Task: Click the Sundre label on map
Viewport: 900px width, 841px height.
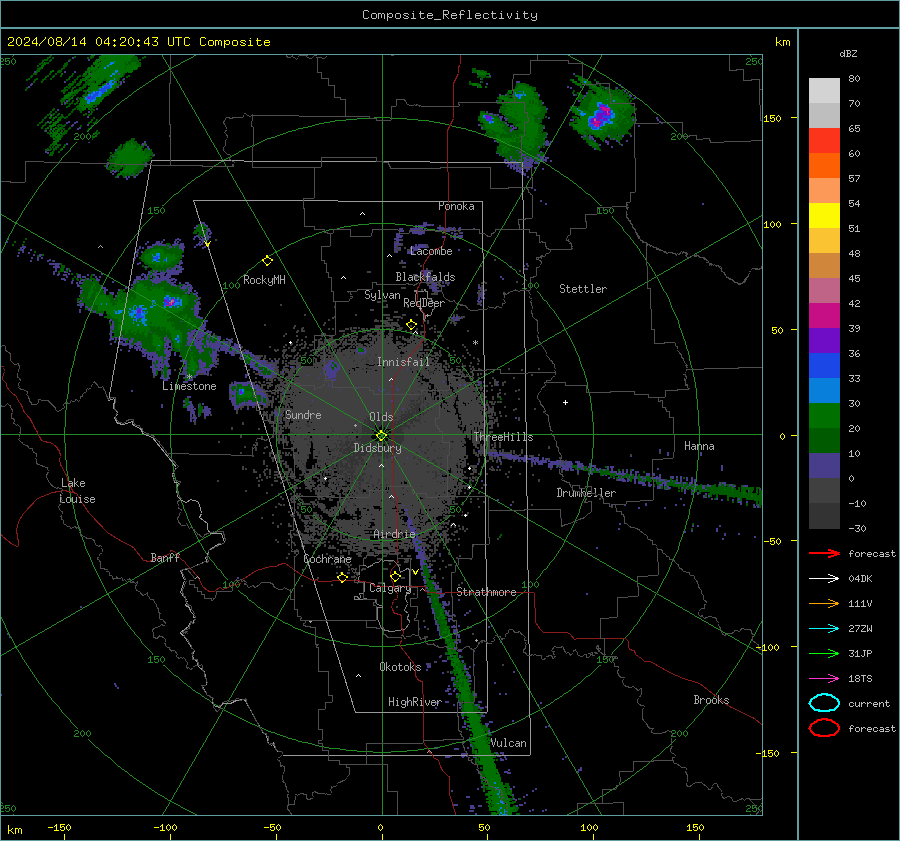Action: 303,414
